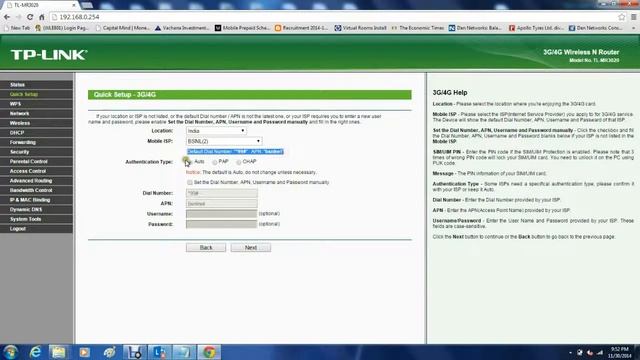Open Windows Explorer folder on taskbar
640x360 pixels.
58,352
